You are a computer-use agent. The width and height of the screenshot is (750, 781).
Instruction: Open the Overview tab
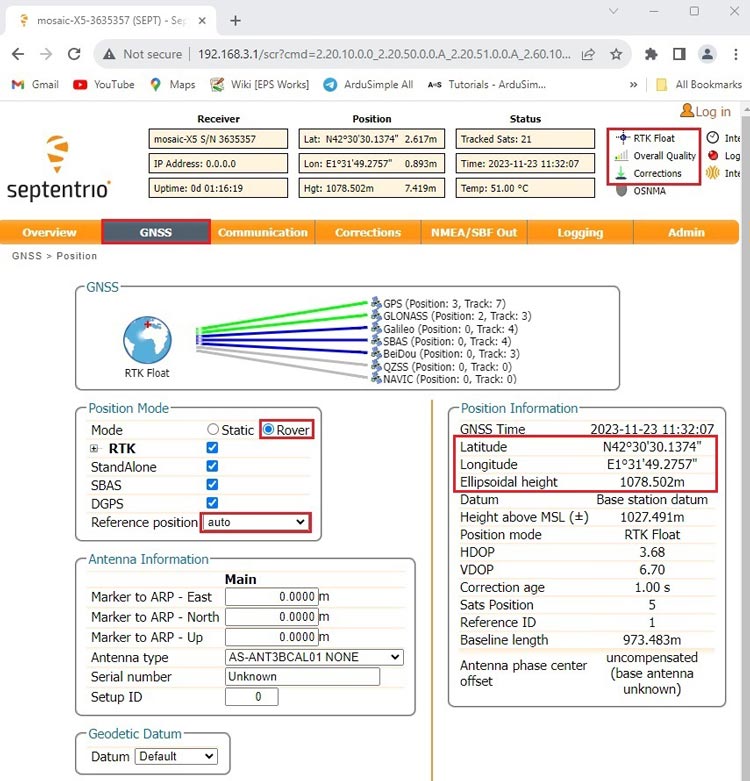click(50, 232)
